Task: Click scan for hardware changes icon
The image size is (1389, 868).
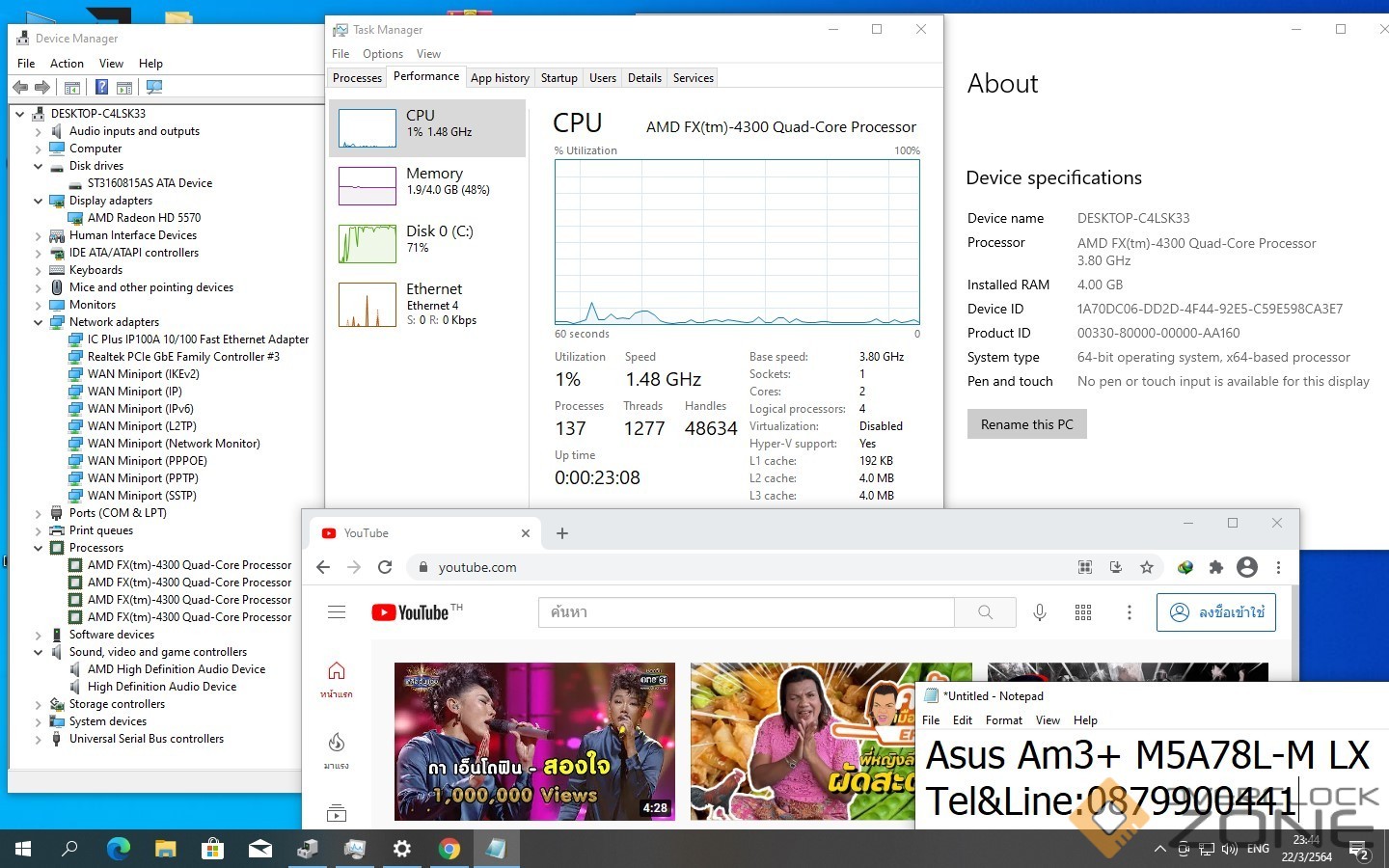Action: 153,88
